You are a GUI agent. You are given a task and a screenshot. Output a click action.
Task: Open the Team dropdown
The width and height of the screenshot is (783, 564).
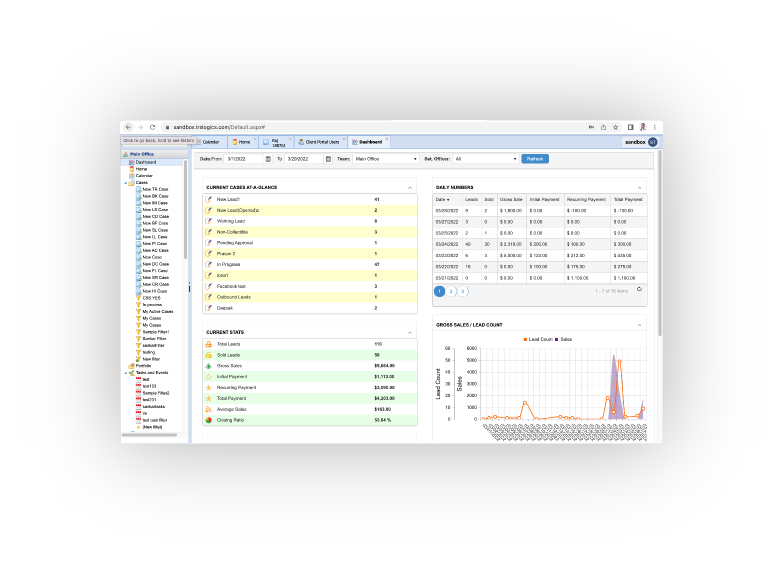coord(386,159)
